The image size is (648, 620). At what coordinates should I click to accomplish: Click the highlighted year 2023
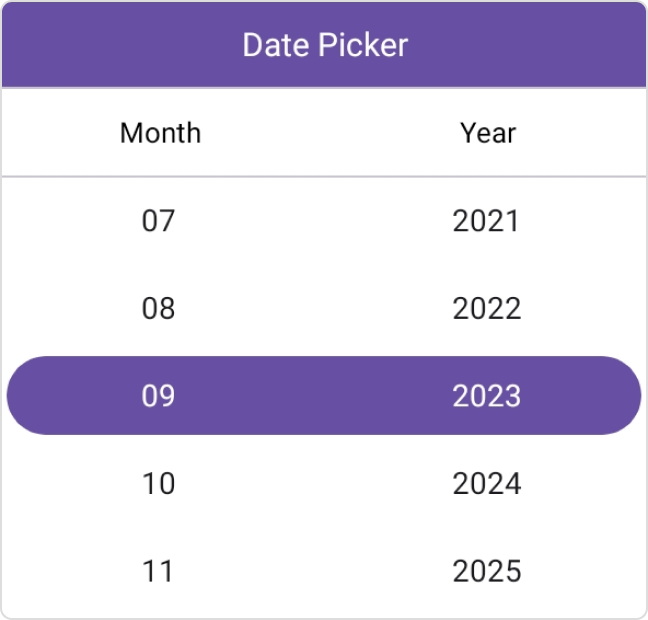click(486, 396)
